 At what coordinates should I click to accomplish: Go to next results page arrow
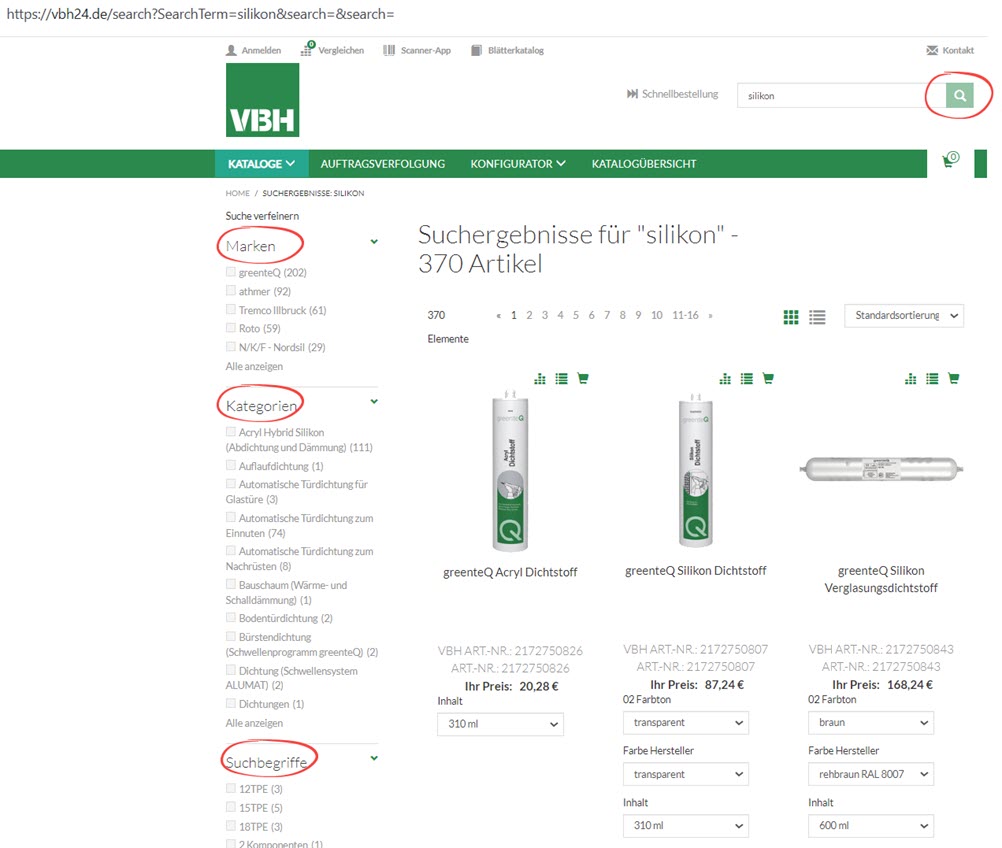710,316
